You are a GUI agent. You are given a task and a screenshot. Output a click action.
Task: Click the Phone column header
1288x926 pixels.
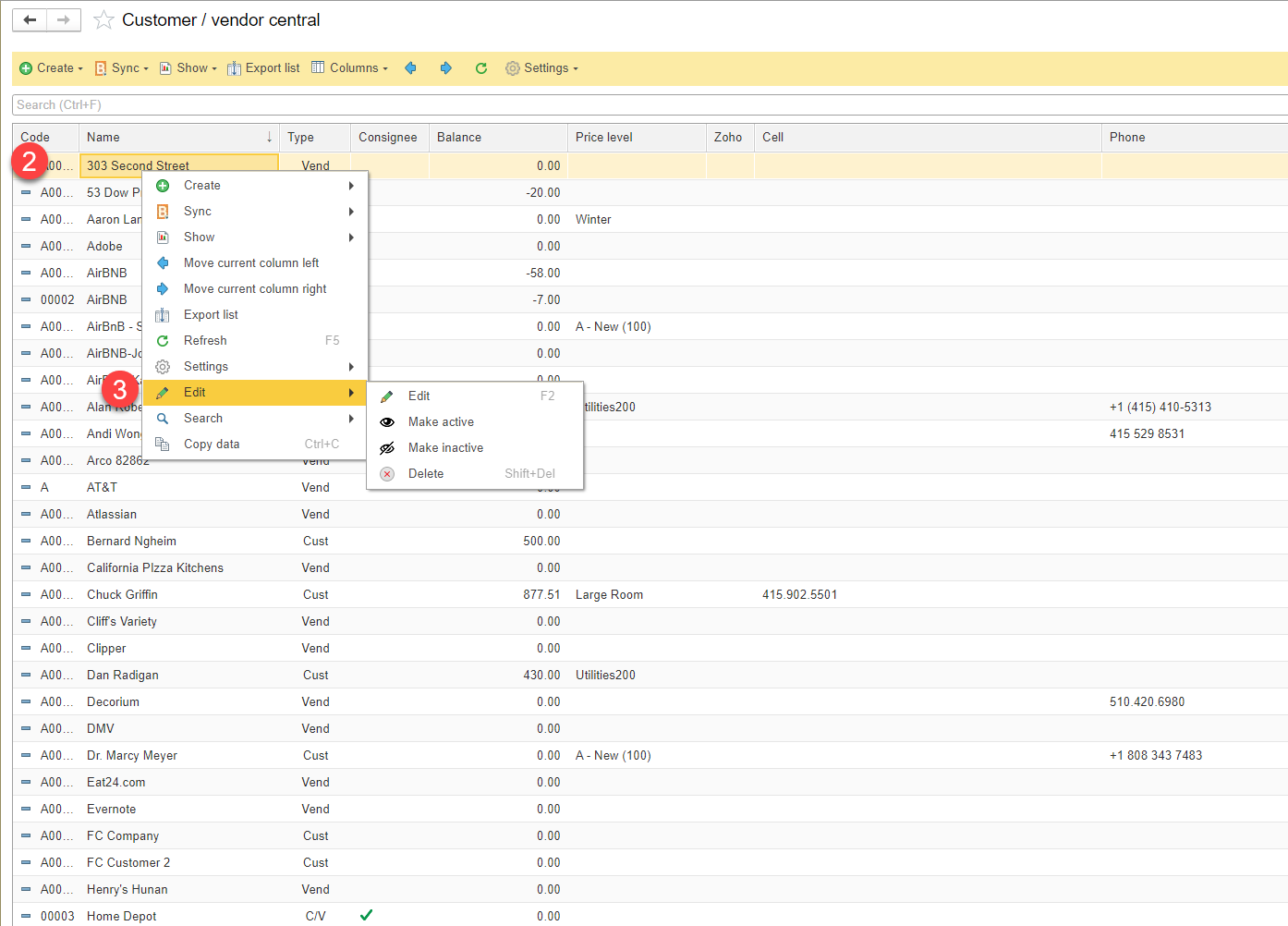[1195, 137]
